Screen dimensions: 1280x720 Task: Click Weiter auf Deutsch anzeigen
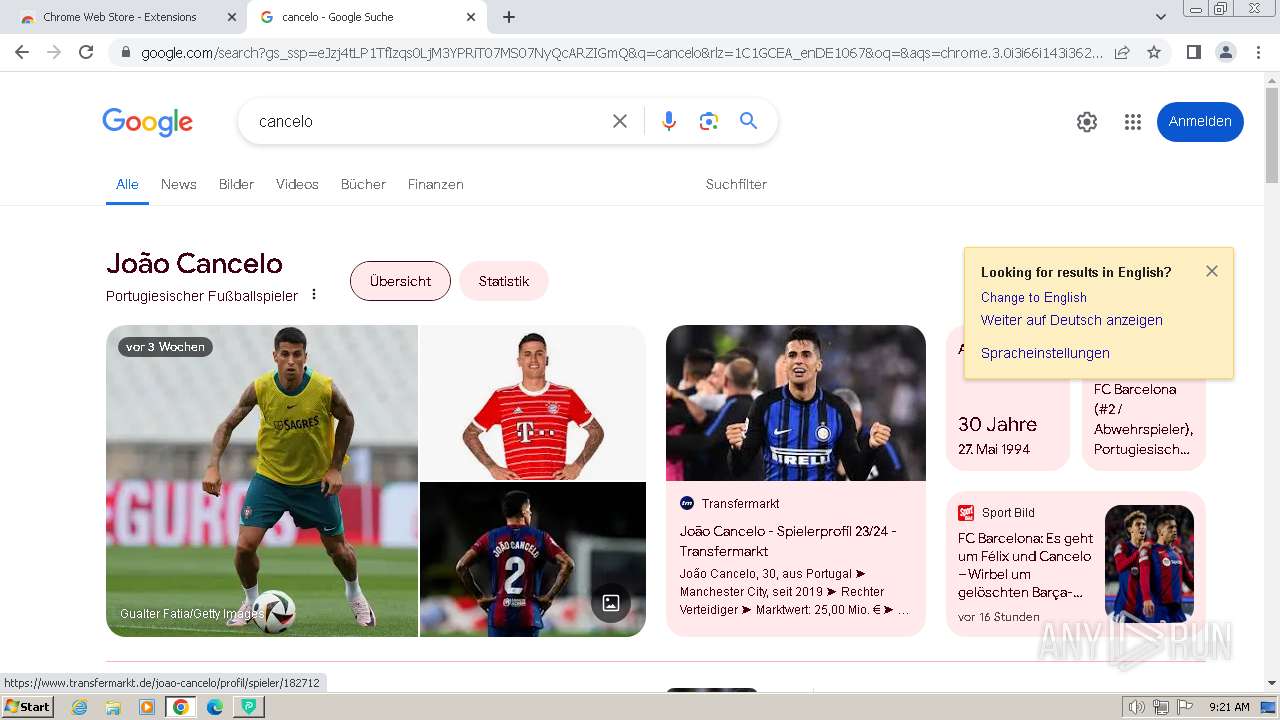(1072, 320)
